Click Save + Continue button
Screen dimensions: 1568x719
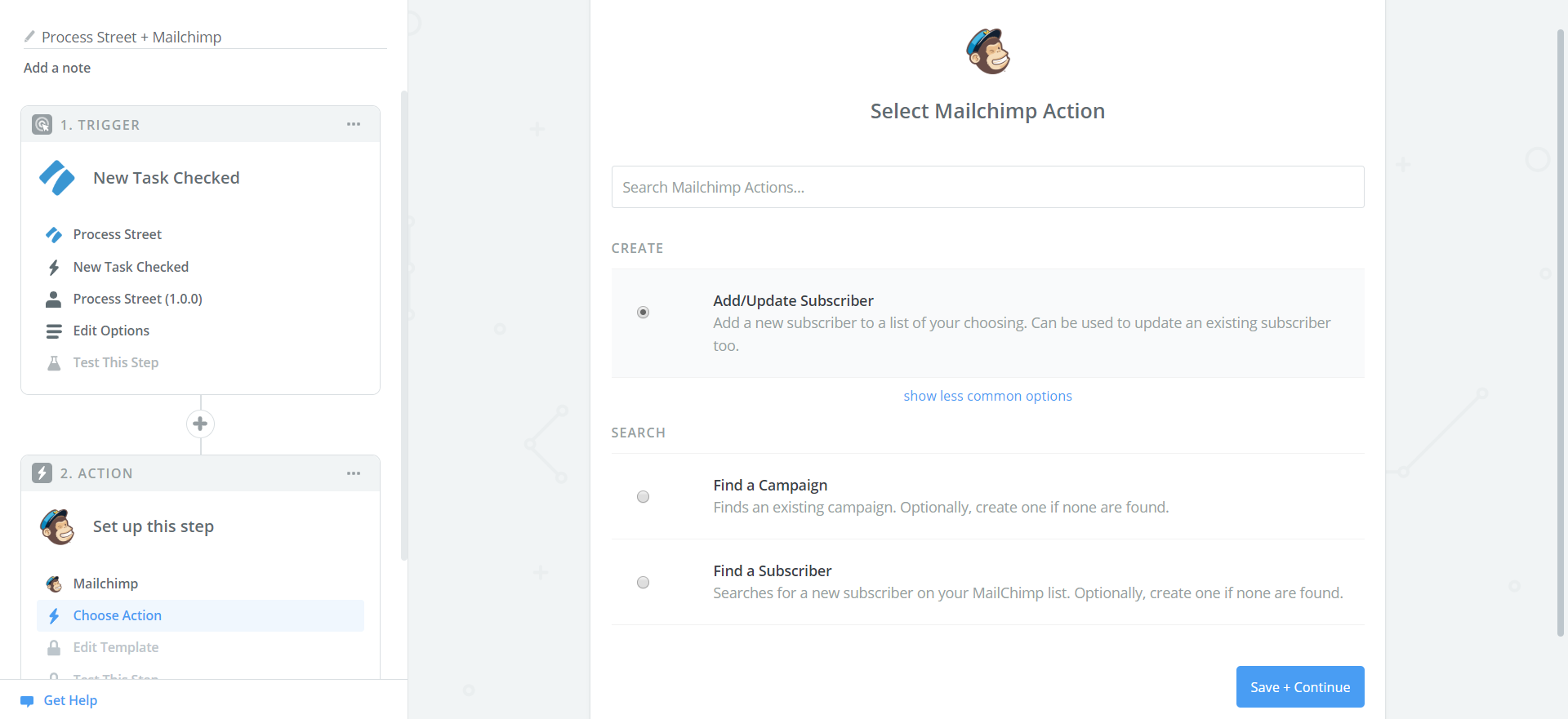1300,687
